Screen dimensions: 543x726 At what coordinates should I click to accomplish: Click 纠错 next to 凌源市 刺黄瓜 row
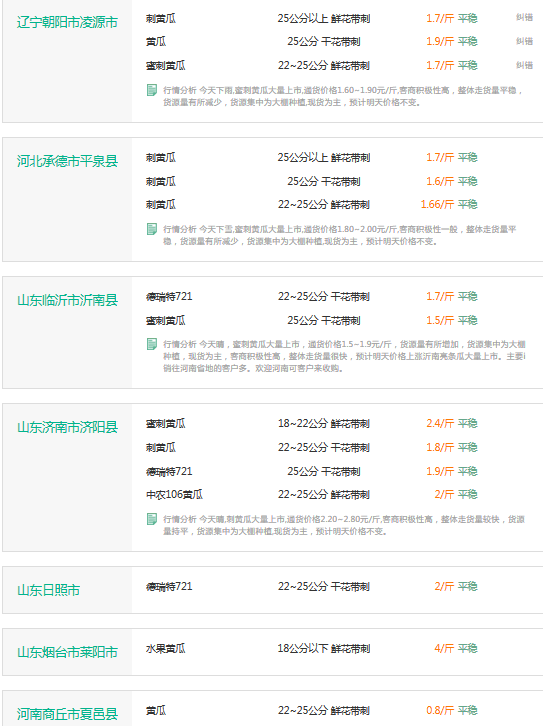524,17
